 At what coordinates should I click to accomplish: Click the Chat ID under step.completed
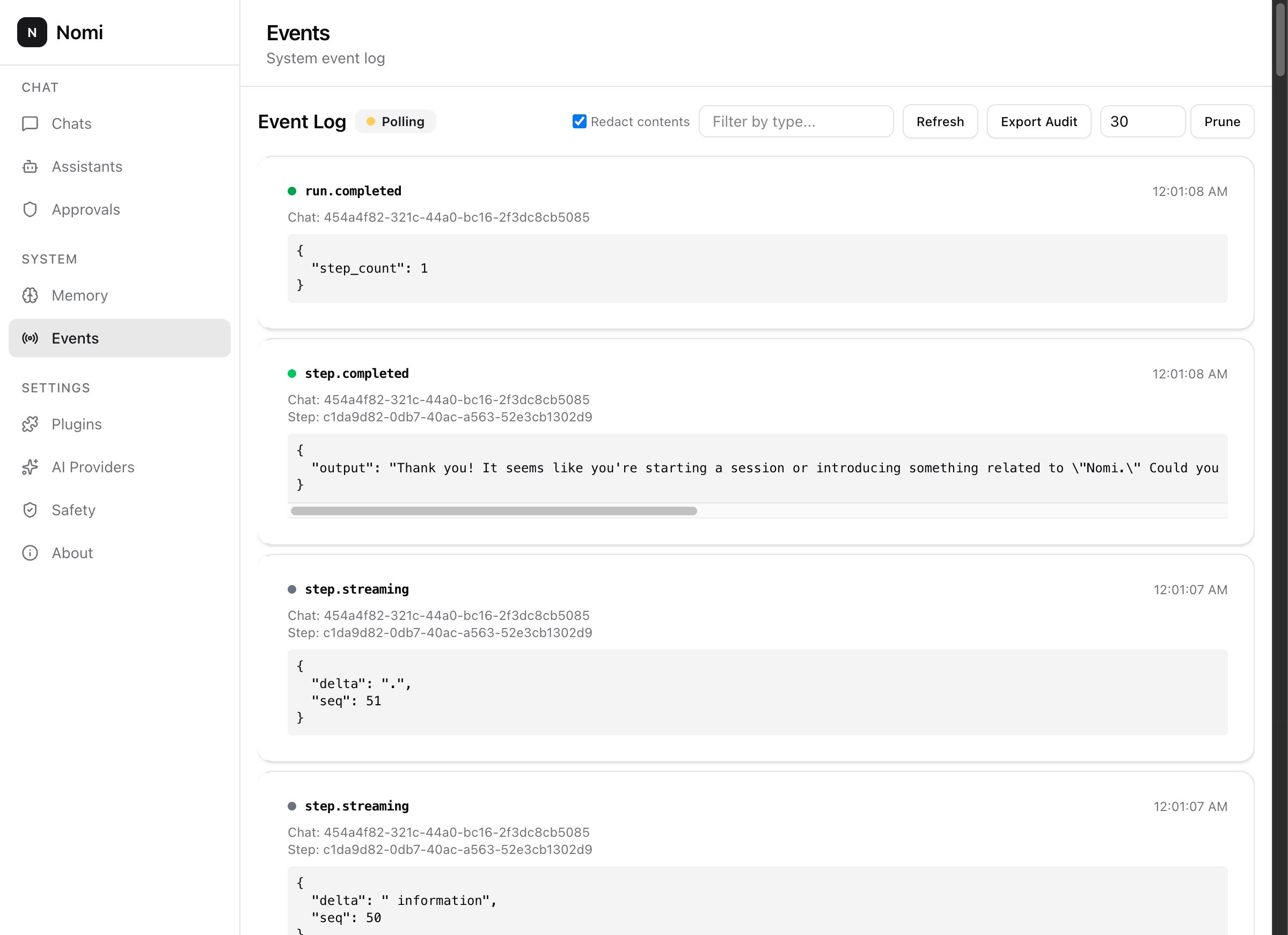tap(438, 400)
